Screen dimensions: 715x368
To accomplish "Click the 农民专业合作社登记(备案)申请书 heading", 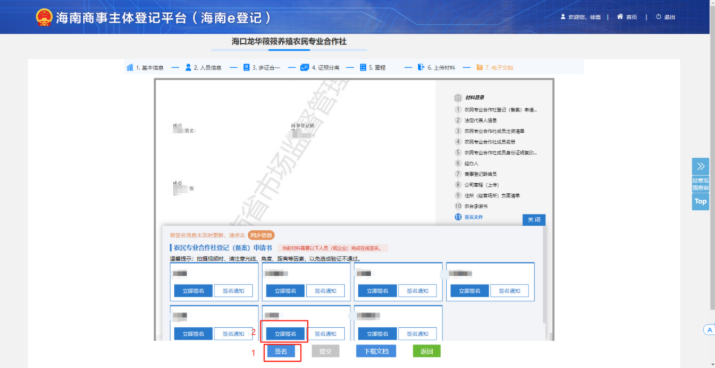I will pyautogui.click(x=222, y=249).
